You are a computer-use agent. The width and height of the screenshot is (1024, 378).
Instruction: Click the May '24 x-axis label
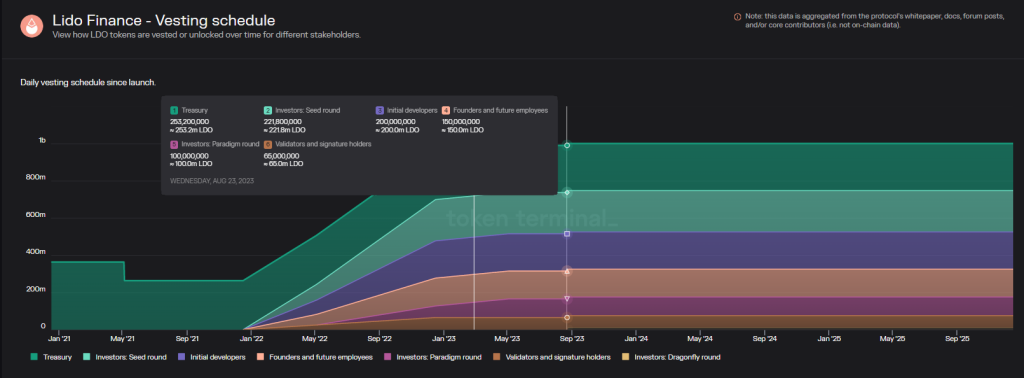pos(699,339)
